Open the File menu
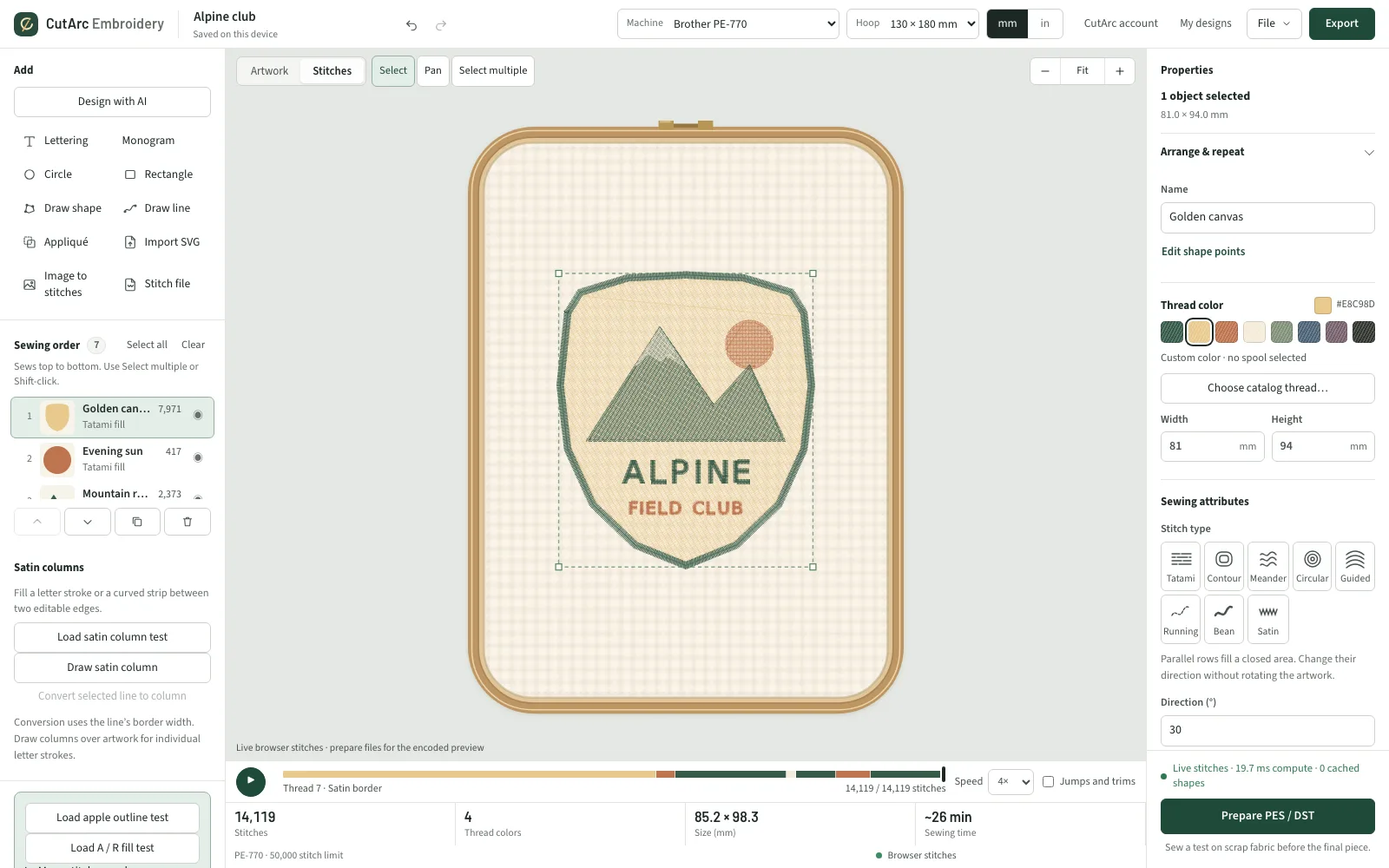 point(1274,23)
